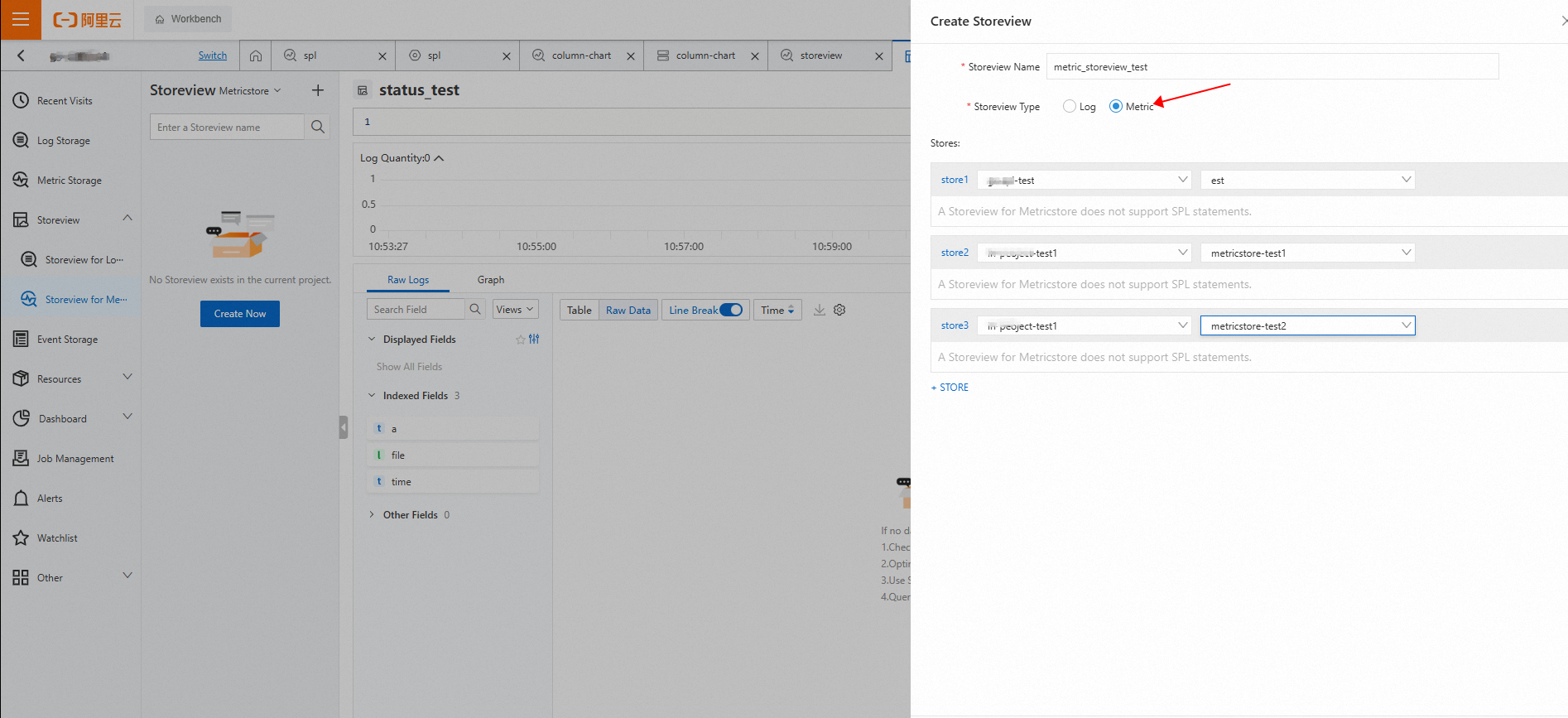Select the indexed field named file
This screenshot has width=1568, height=718.
(453, 455)
